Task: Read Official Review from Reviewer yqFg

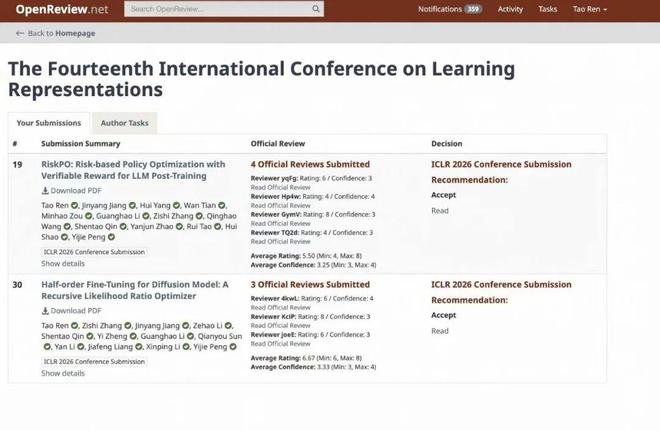Action: coord(280,187)
